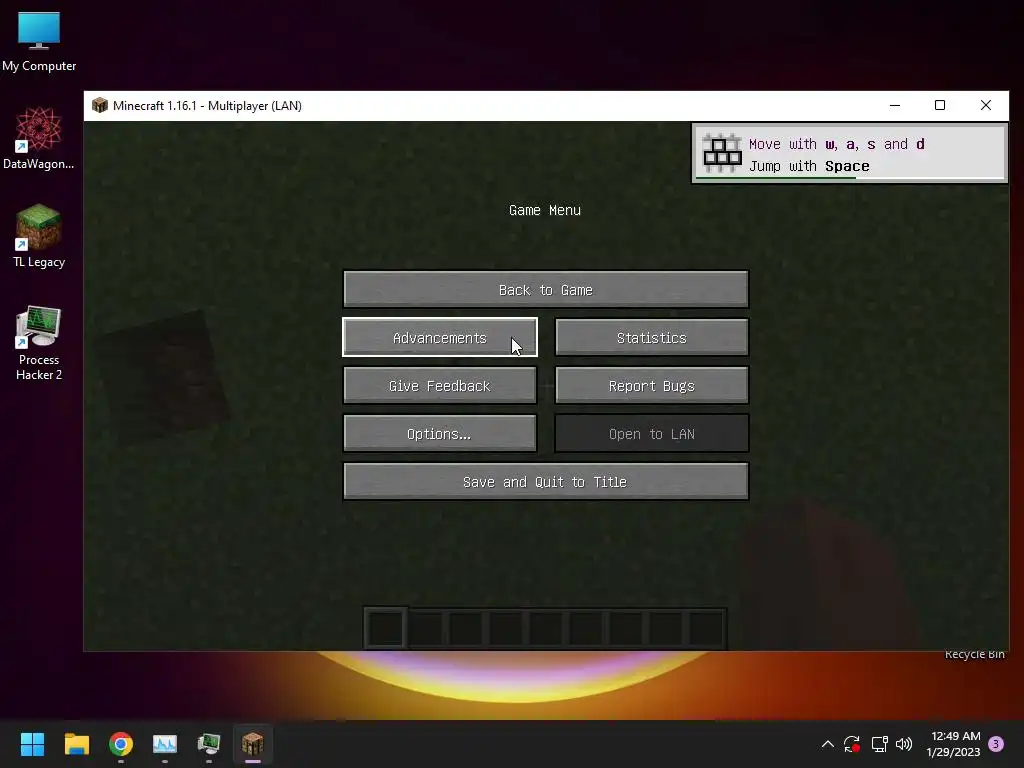Click the 'Jump with Space' tutorial hint

coord(809,166)
